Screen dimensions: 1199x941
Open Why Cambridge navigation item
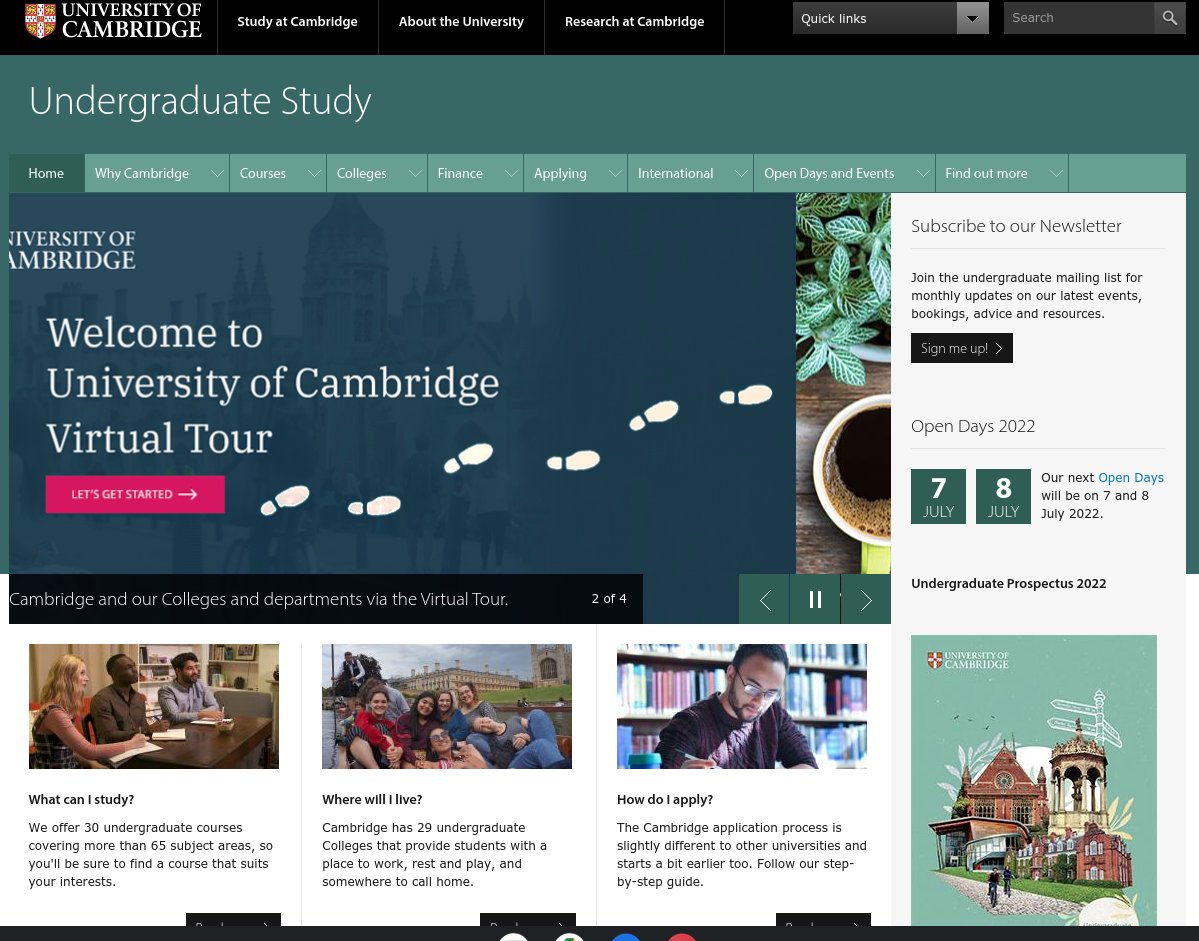pyautogui.click(x=141, y=174)
